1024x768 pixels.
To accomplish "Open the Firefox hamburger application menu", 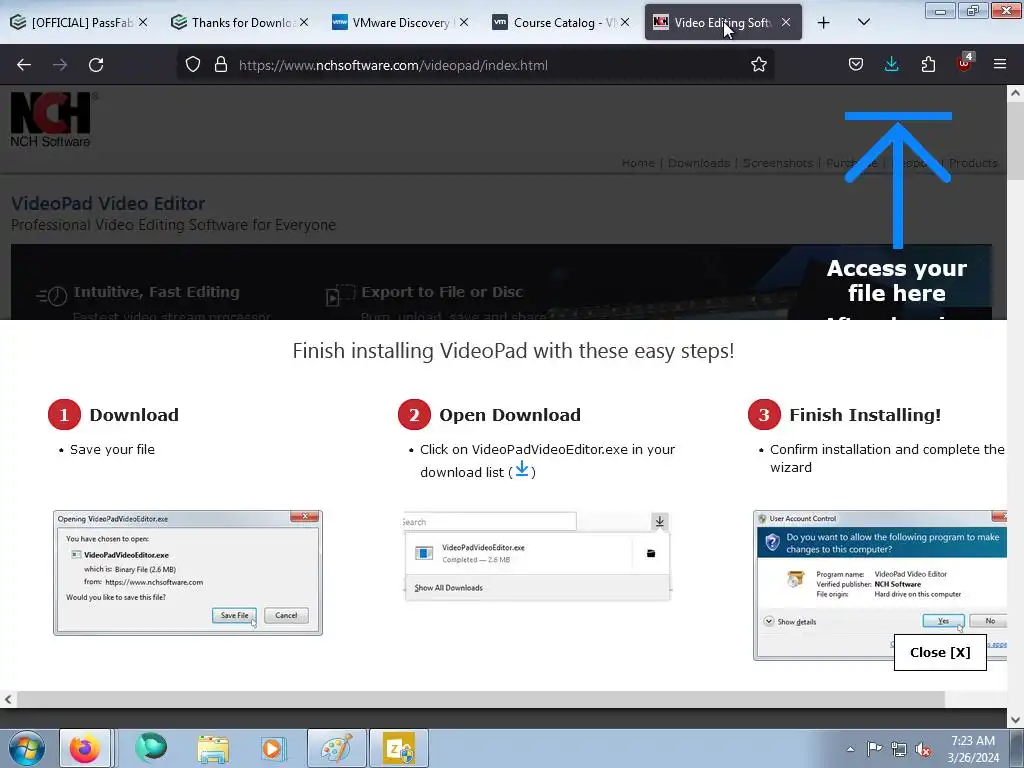I will click(x=1000, y=64).
